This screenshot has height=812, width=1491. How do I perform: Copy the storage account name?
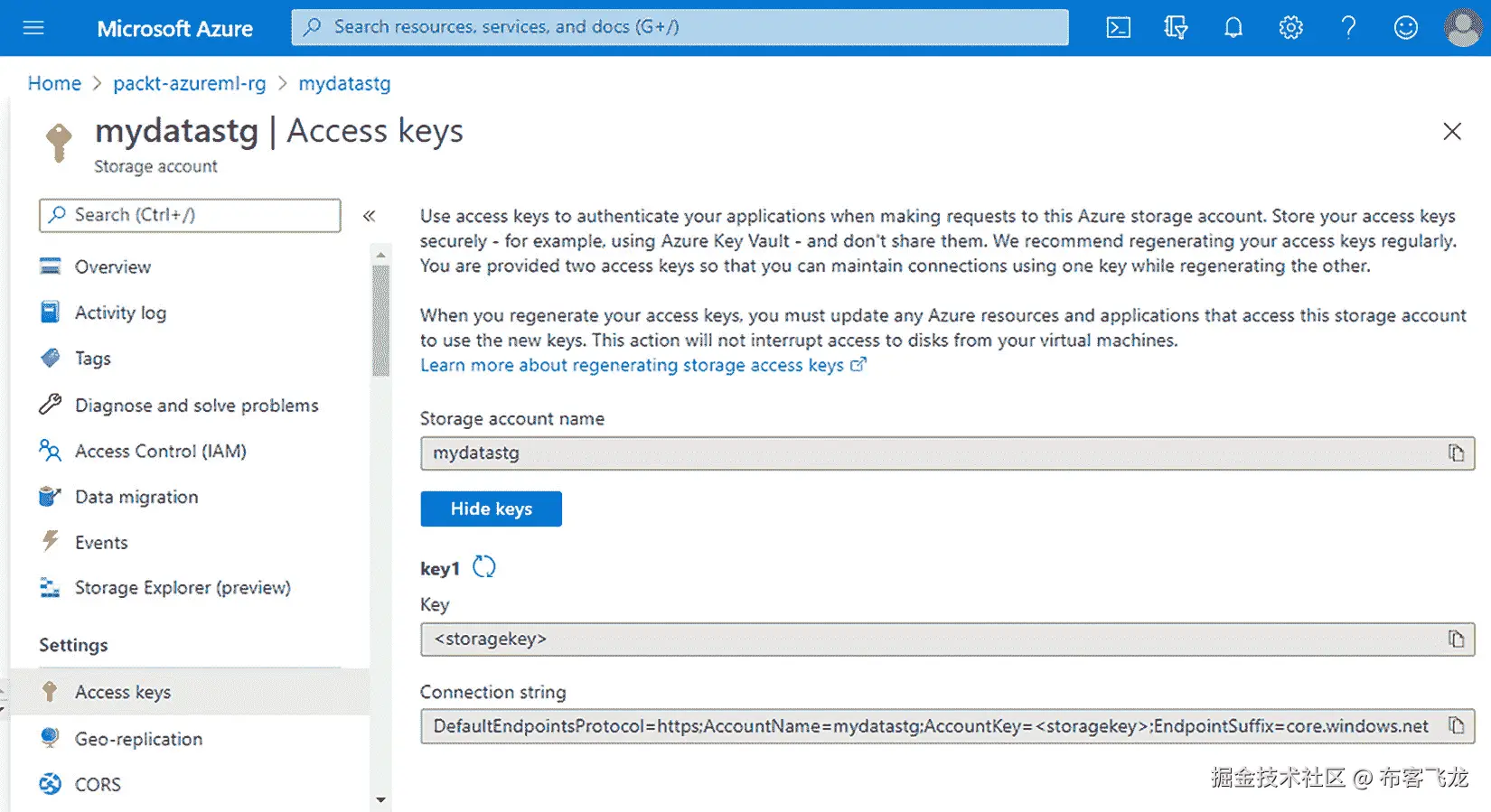pyautogui.click(x=1456, y=453)
